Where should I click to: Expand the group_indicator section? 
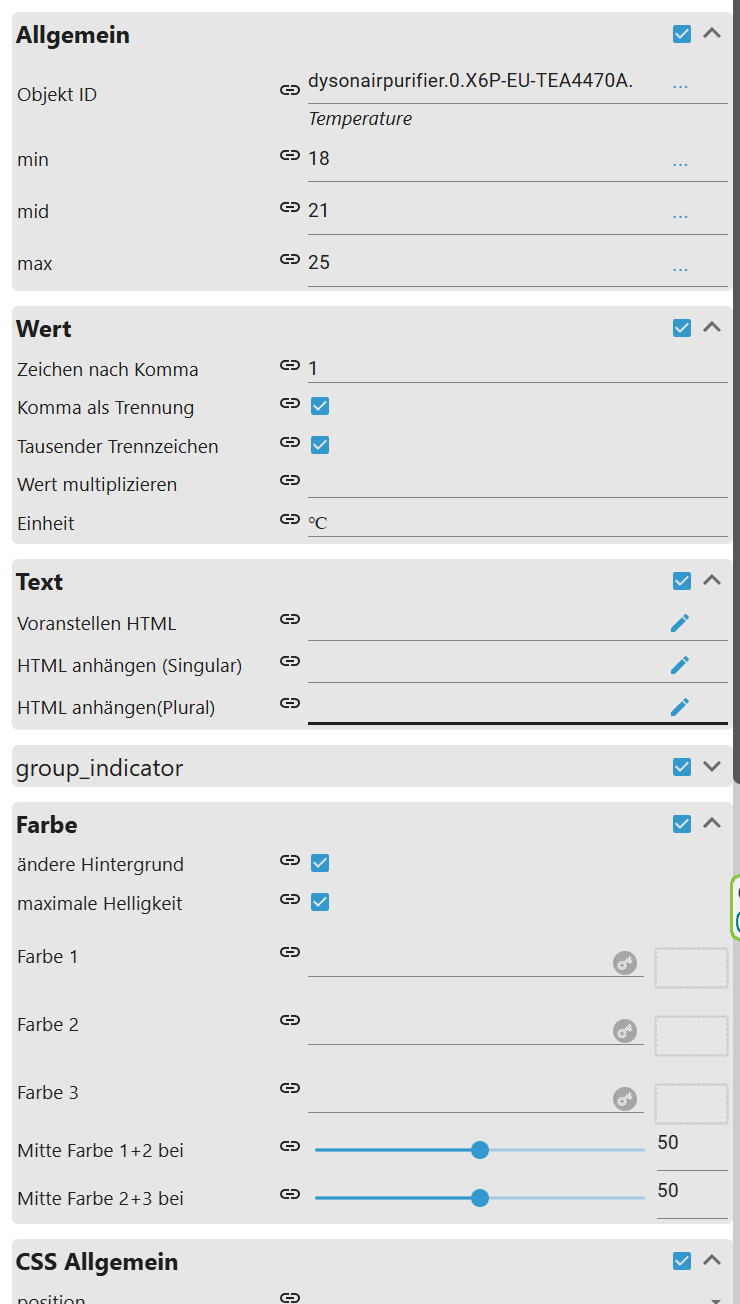712,767
